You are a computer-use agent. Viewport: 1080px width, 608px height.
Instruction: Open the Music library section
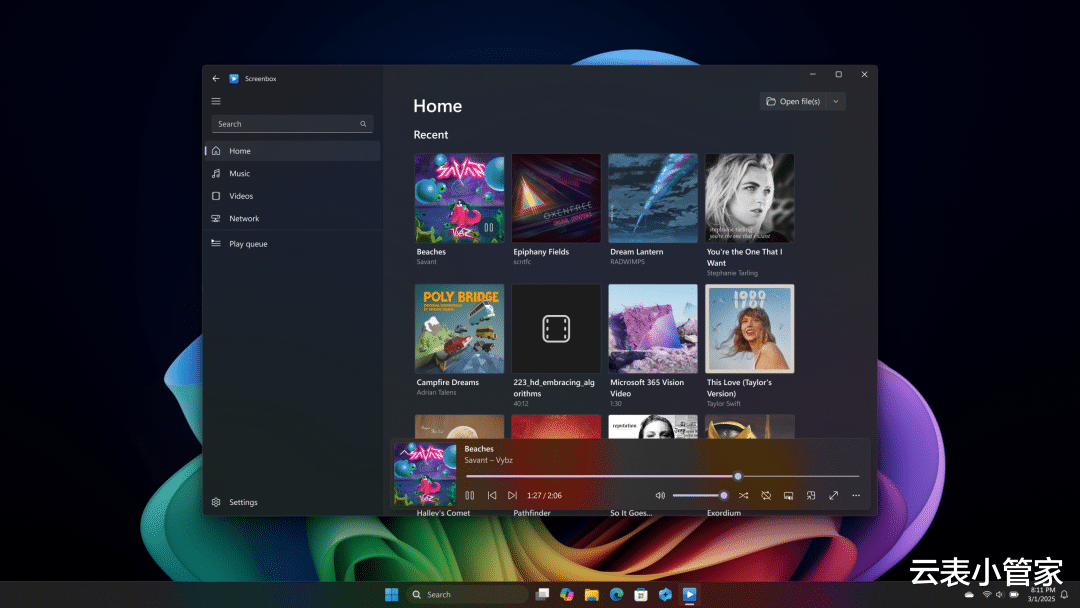[x=292, y=174]
